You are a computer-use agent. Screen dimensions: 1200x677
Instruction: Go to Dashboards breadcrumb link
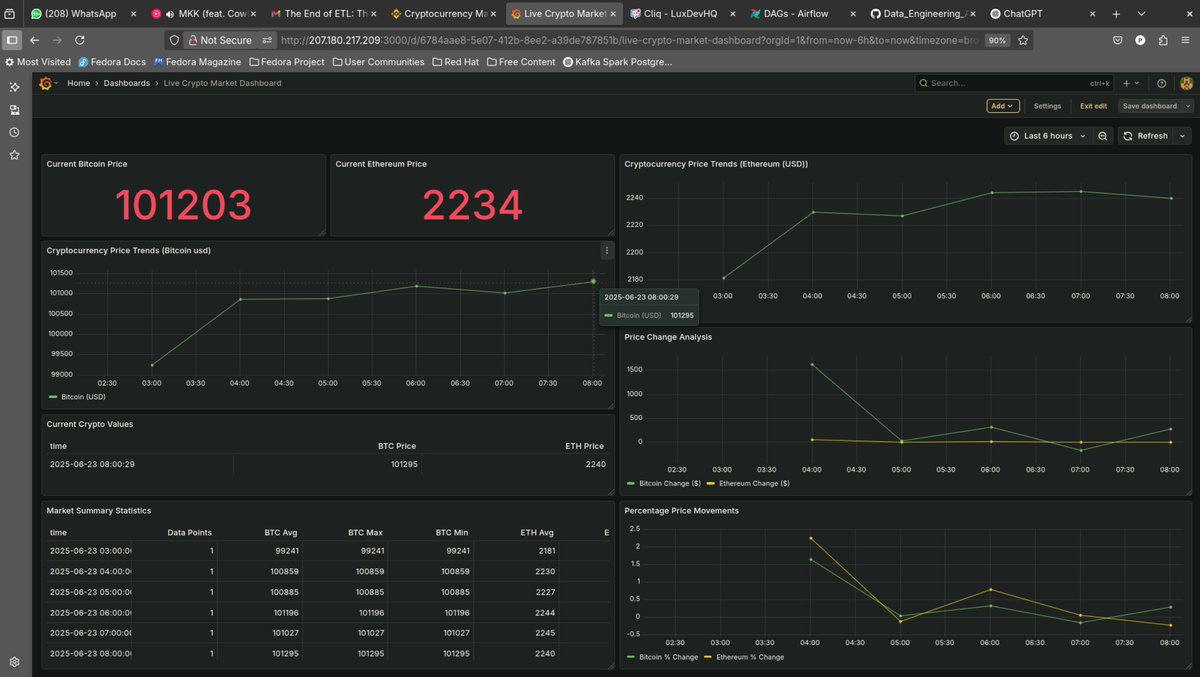tap(127, 84)
